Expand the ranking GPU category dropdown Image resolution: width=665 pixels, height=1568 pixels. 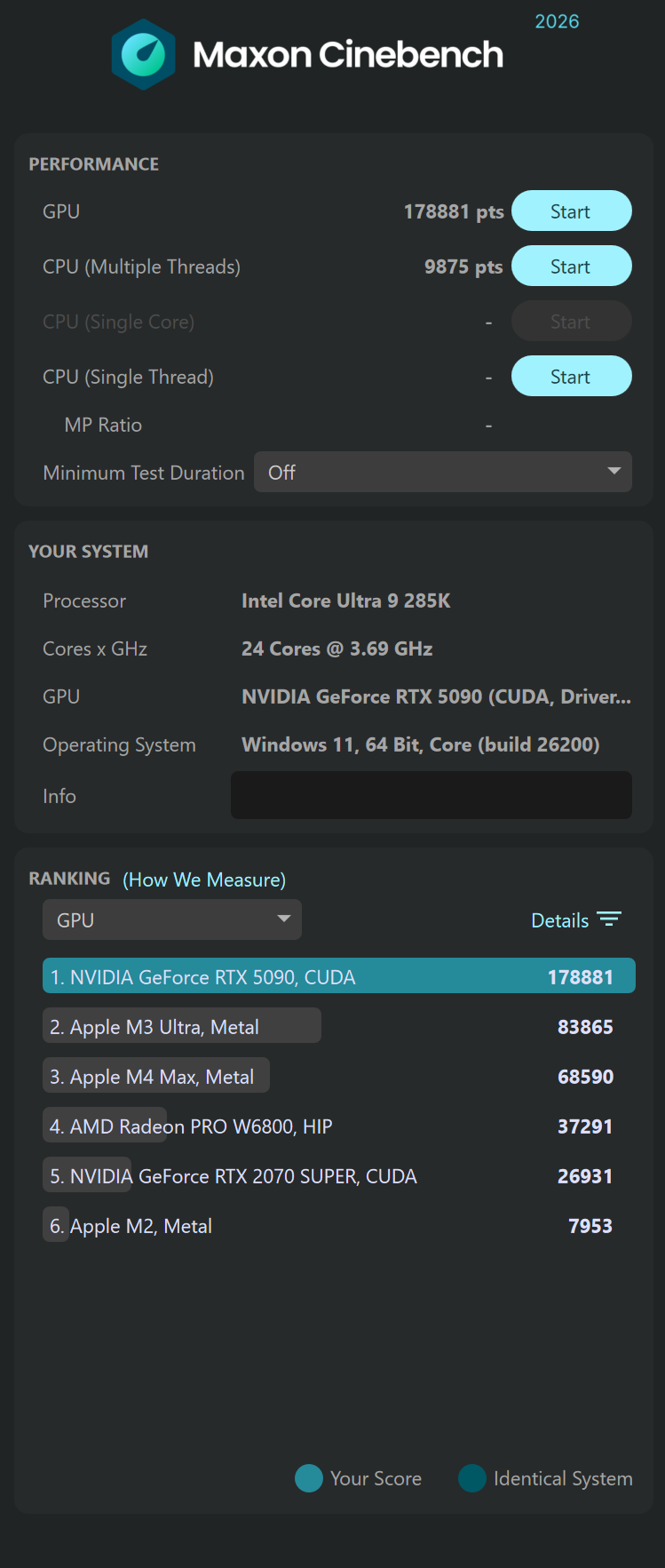pyautogui.click(x=172, y=919)
